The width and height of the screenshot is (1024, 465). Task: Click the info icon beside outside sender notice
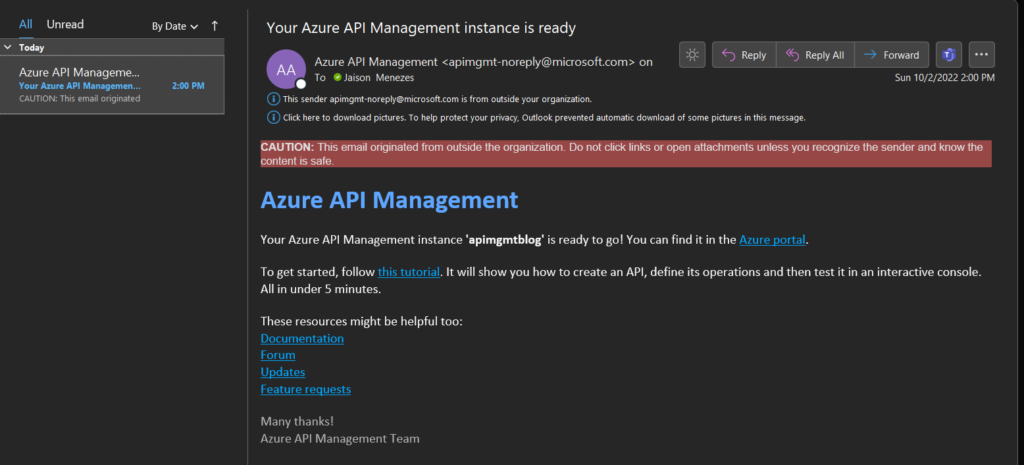[274, 99]
